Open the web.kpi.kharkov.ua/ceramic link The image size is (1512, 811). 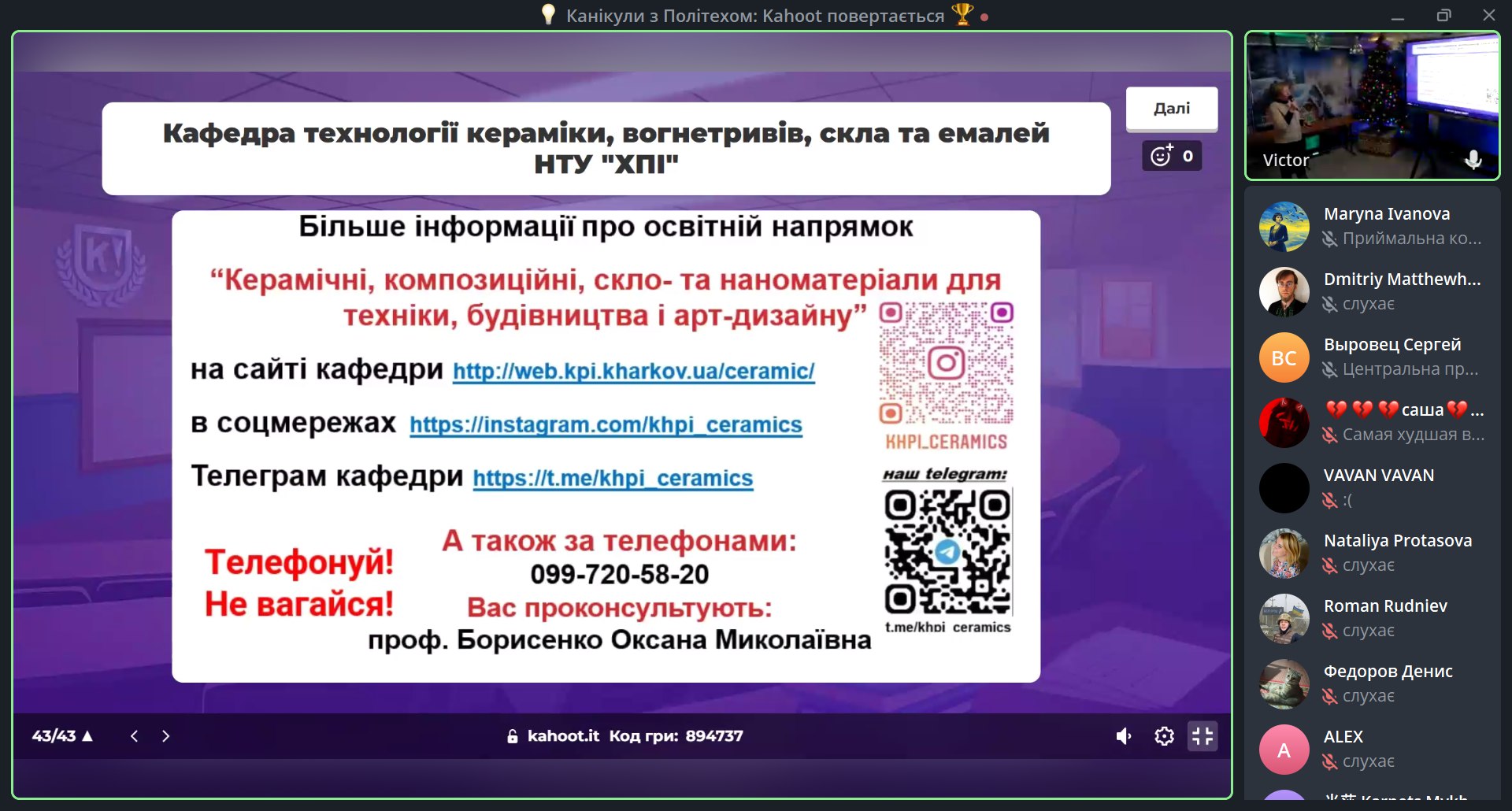click(633, 371)
